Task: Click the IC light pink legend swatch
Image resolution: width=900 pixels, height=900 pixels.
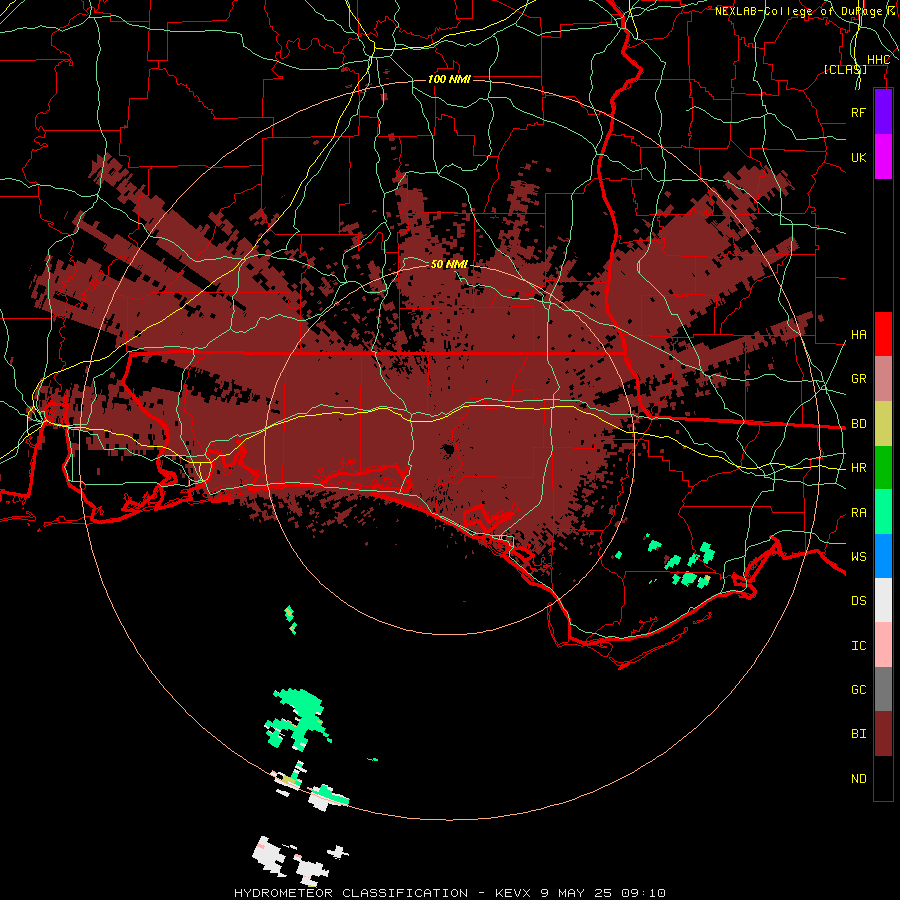Action: (883, 645)
